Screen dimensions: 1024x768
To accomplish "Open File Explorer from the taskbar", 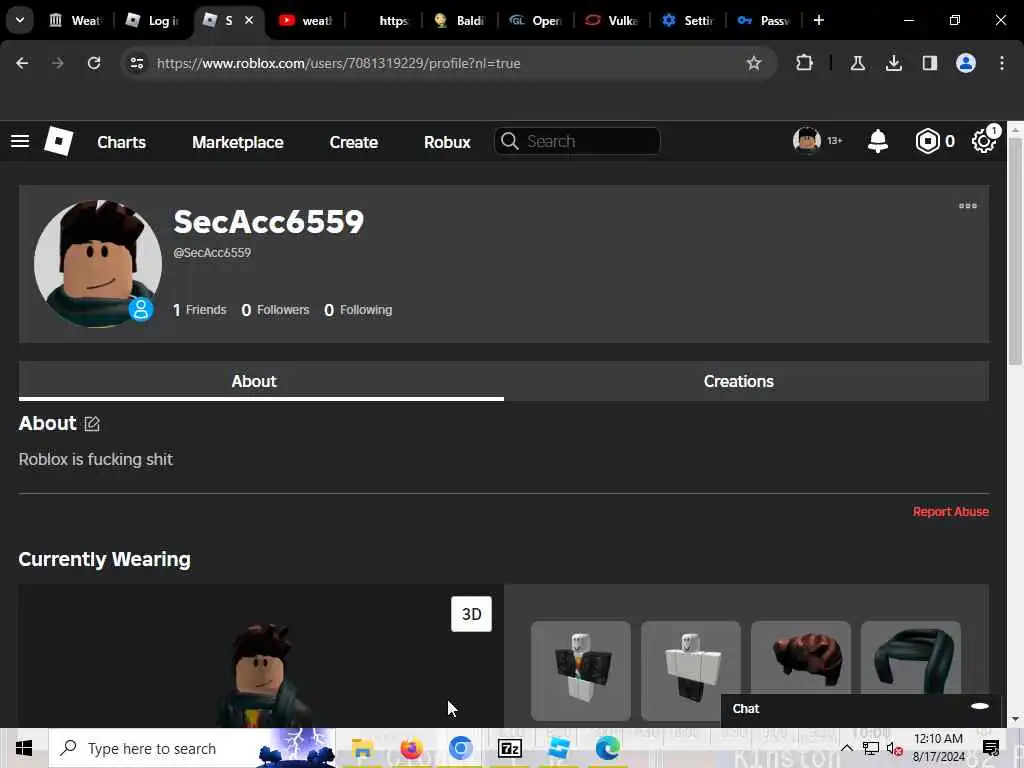I will [x=362, y=748].
